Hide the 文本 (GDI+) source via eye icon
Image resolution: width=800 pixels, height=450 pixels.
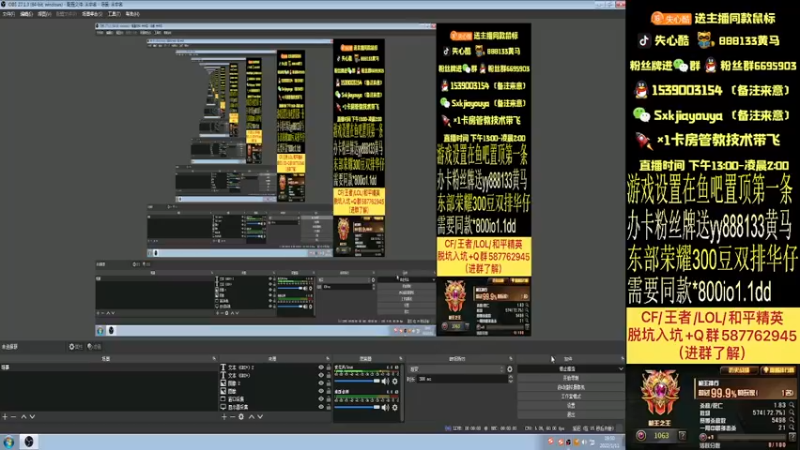point(321,376)
